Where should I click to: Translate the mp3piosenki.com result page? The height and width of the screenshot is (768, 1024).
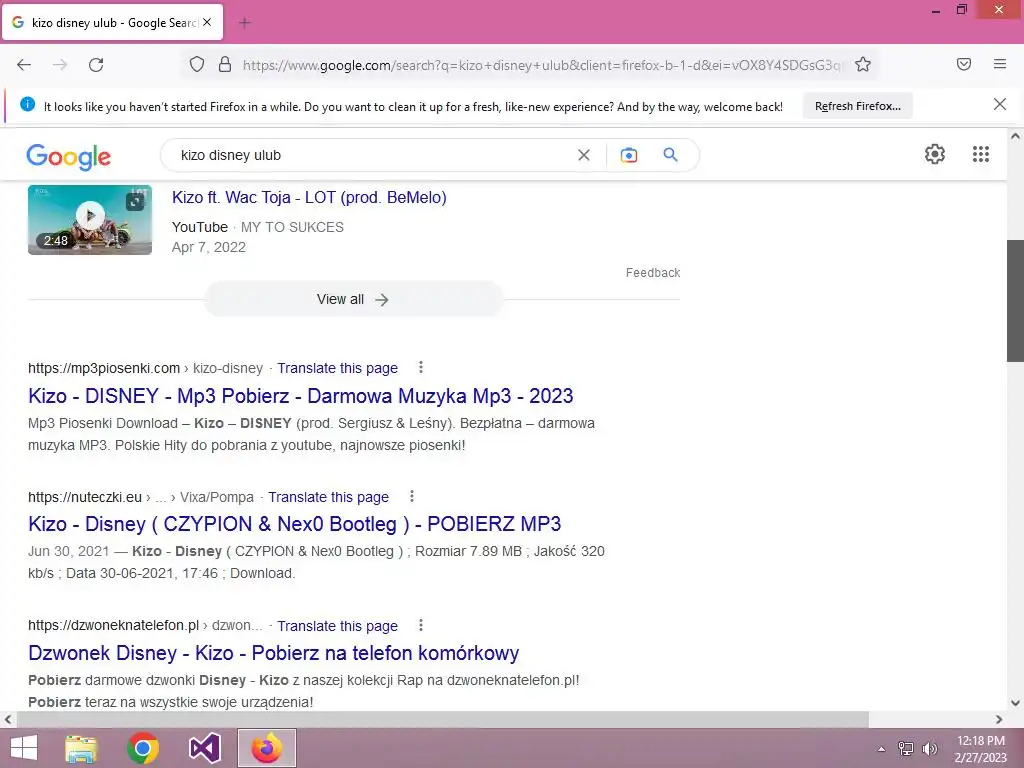pos(337,368)
